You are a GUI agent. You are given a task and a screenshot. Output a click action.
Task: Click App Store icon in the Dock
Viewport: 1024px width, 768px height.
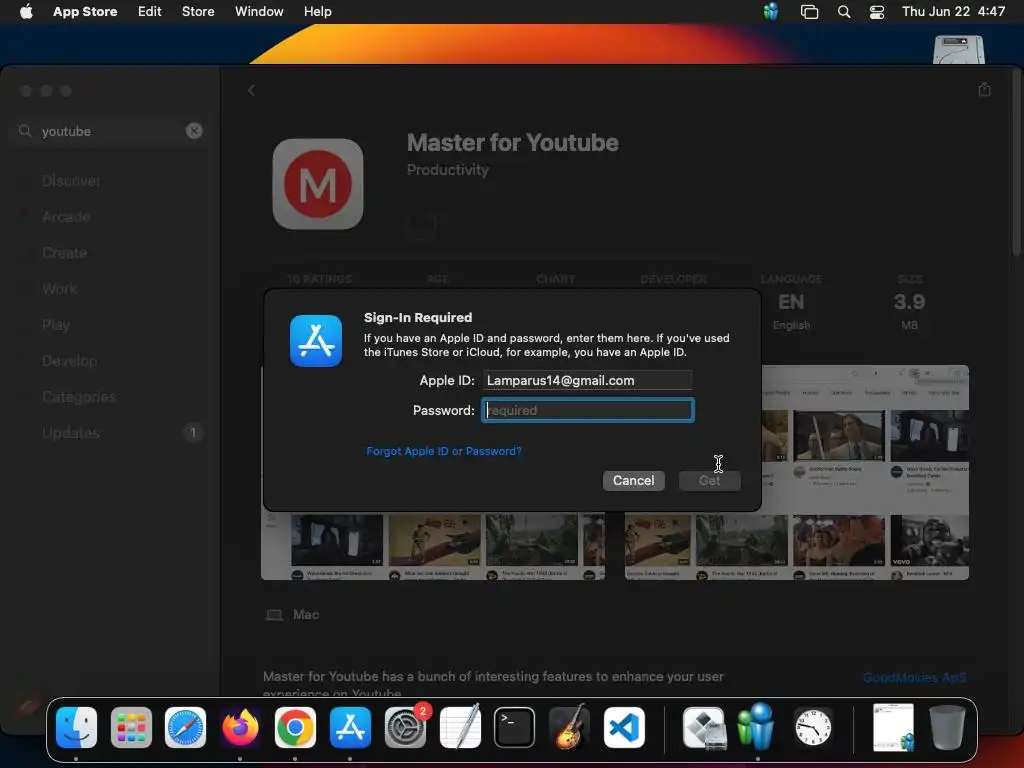tap(350, 727)
